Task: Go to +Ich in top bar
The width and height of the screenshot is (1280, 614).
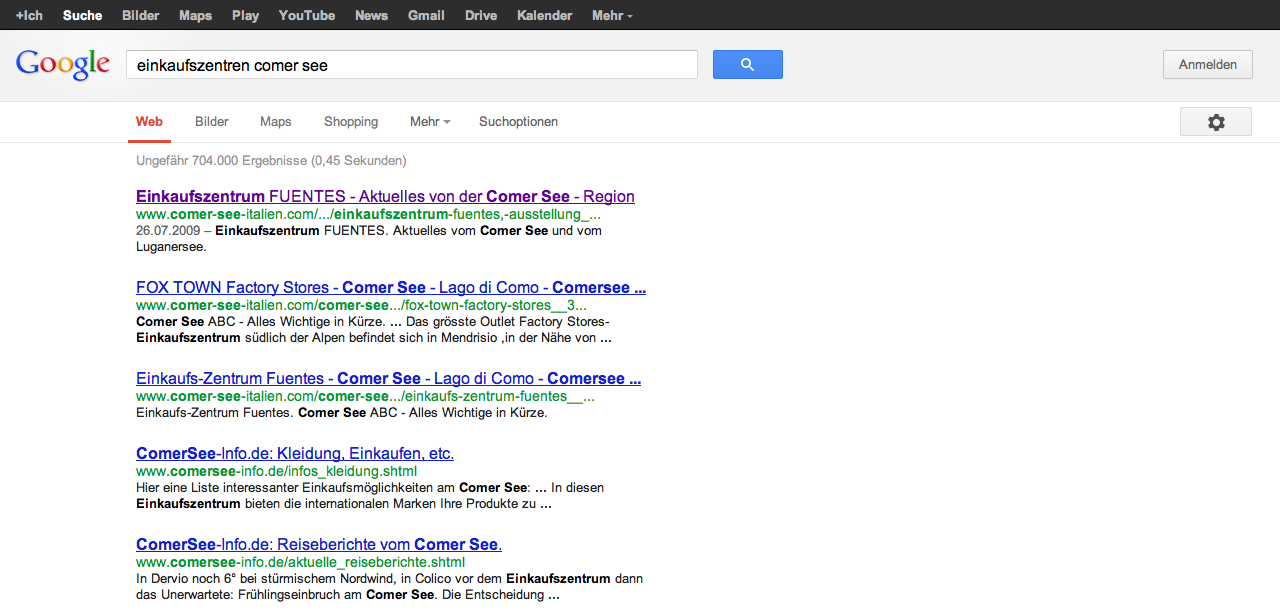Action: tap(29, 15)
